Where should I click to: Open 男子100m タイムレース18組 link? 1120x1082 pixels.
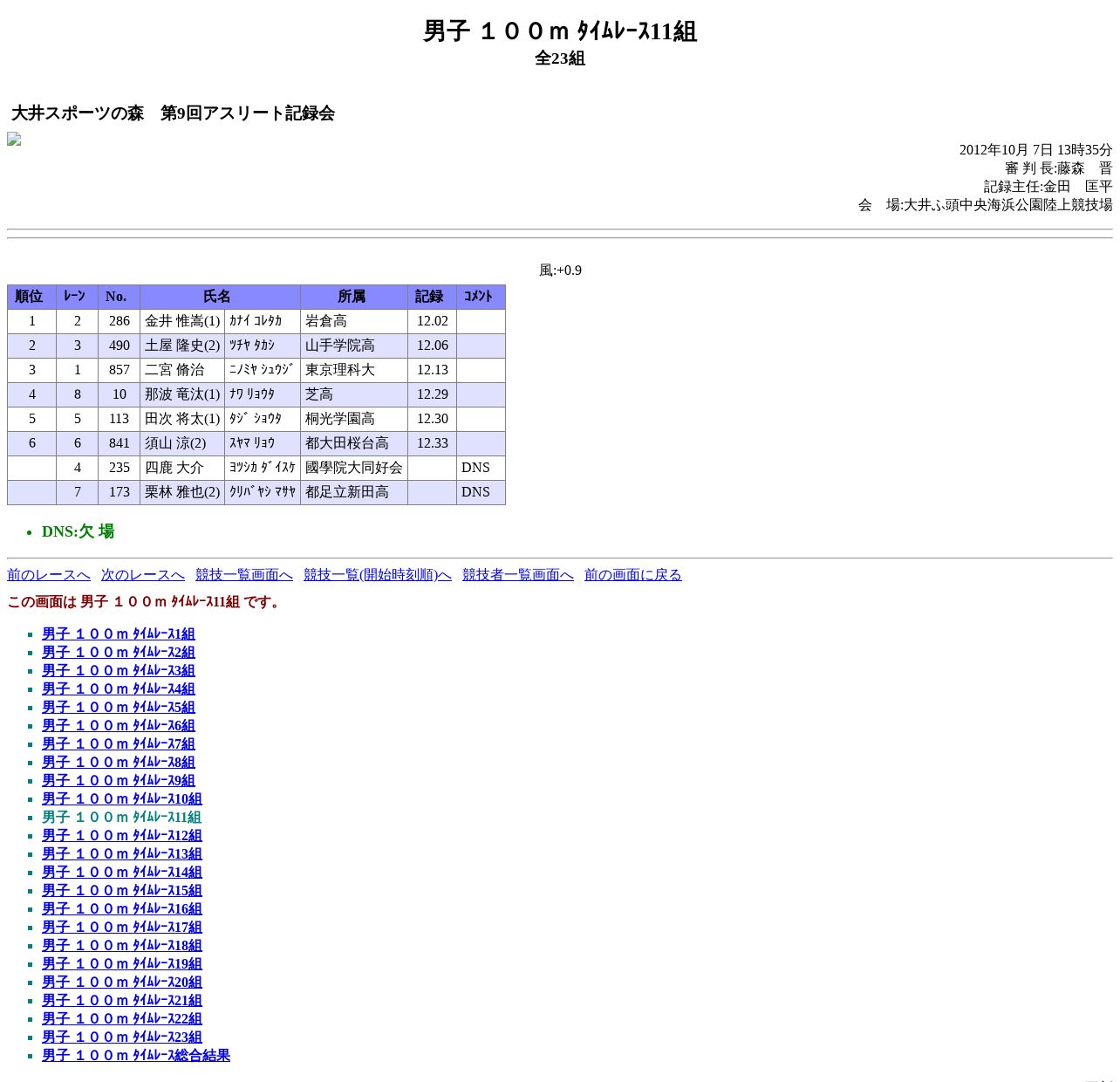pyautogui.click(x=122, y=946)
